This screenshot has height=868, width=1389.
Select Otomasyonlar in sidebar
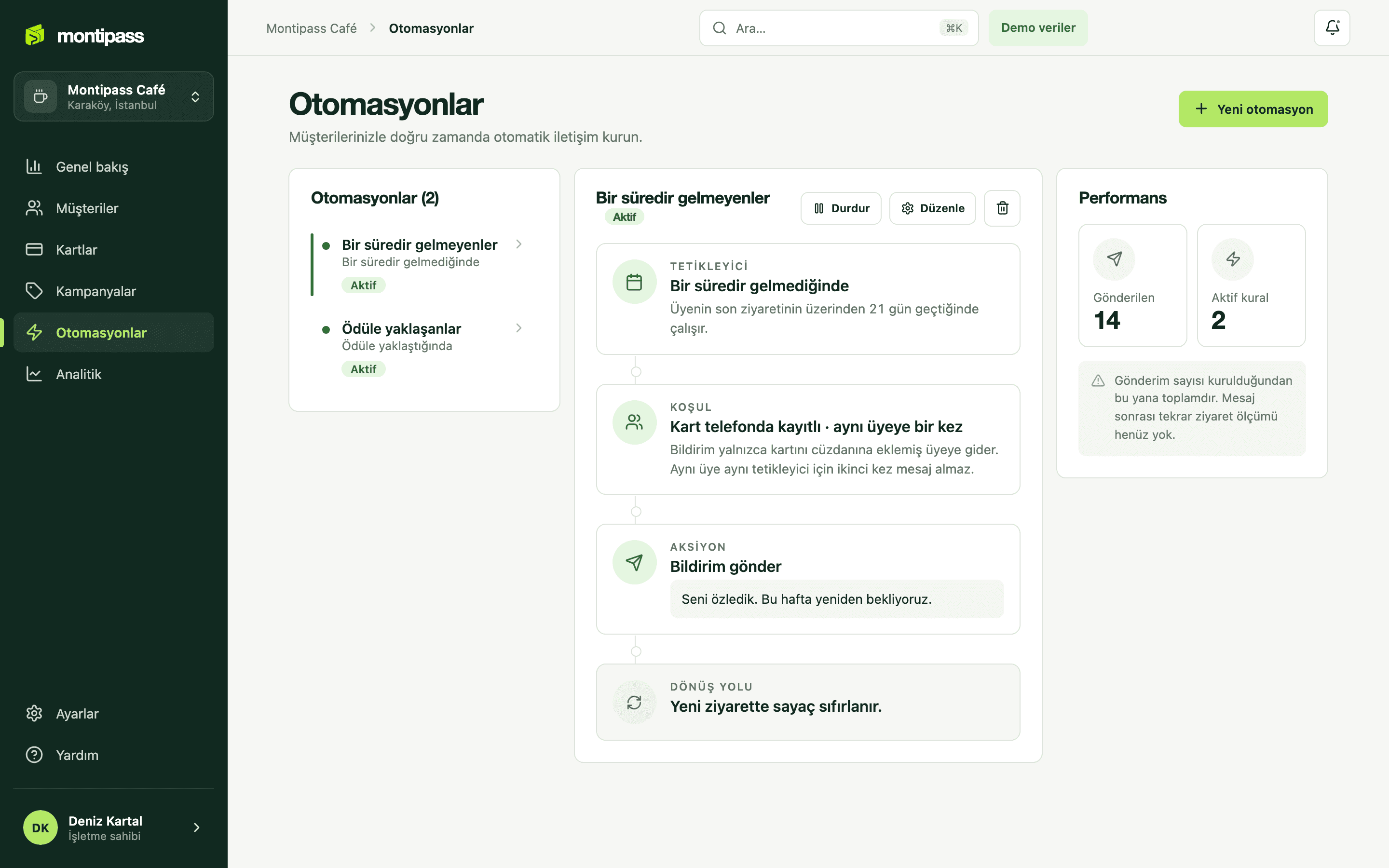click(114, 332)
